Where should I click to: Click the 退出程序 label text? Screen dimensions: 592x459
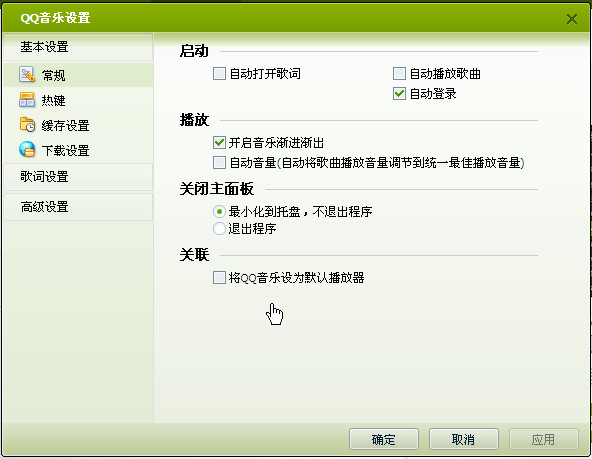point(252,229)
